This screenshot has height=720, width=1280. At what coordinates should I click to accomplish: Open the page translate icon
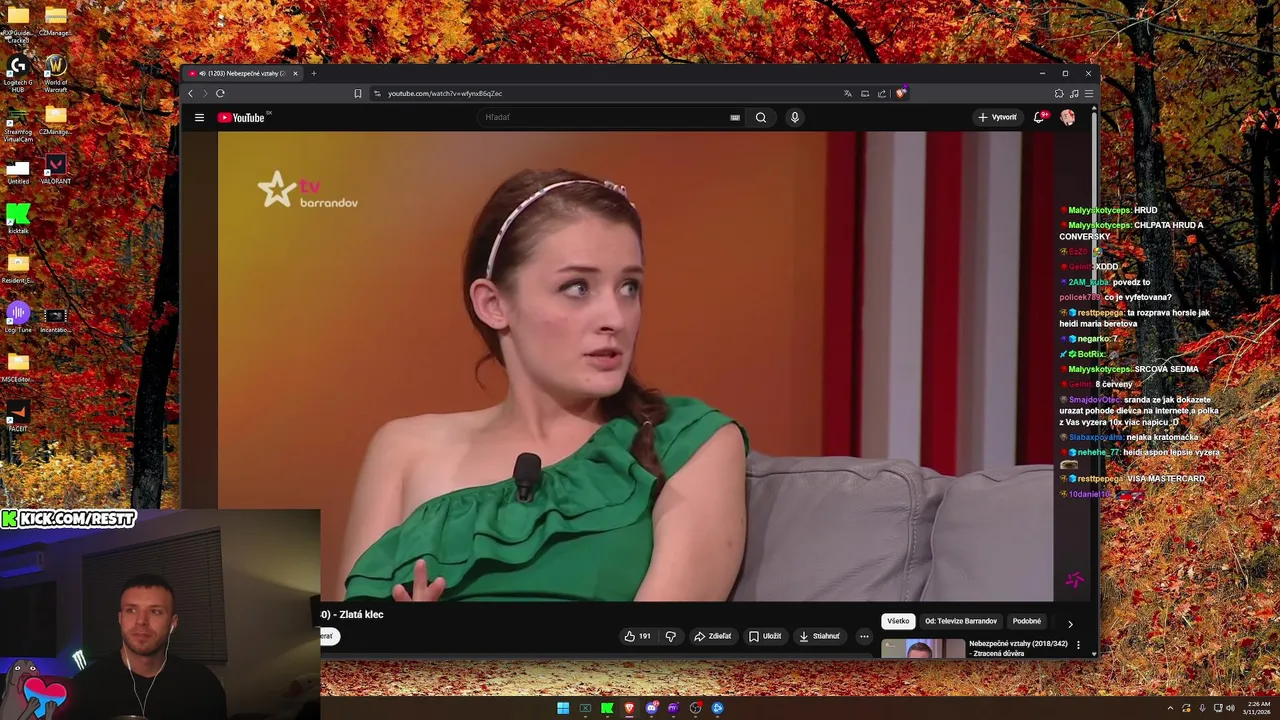click(848, 93)
